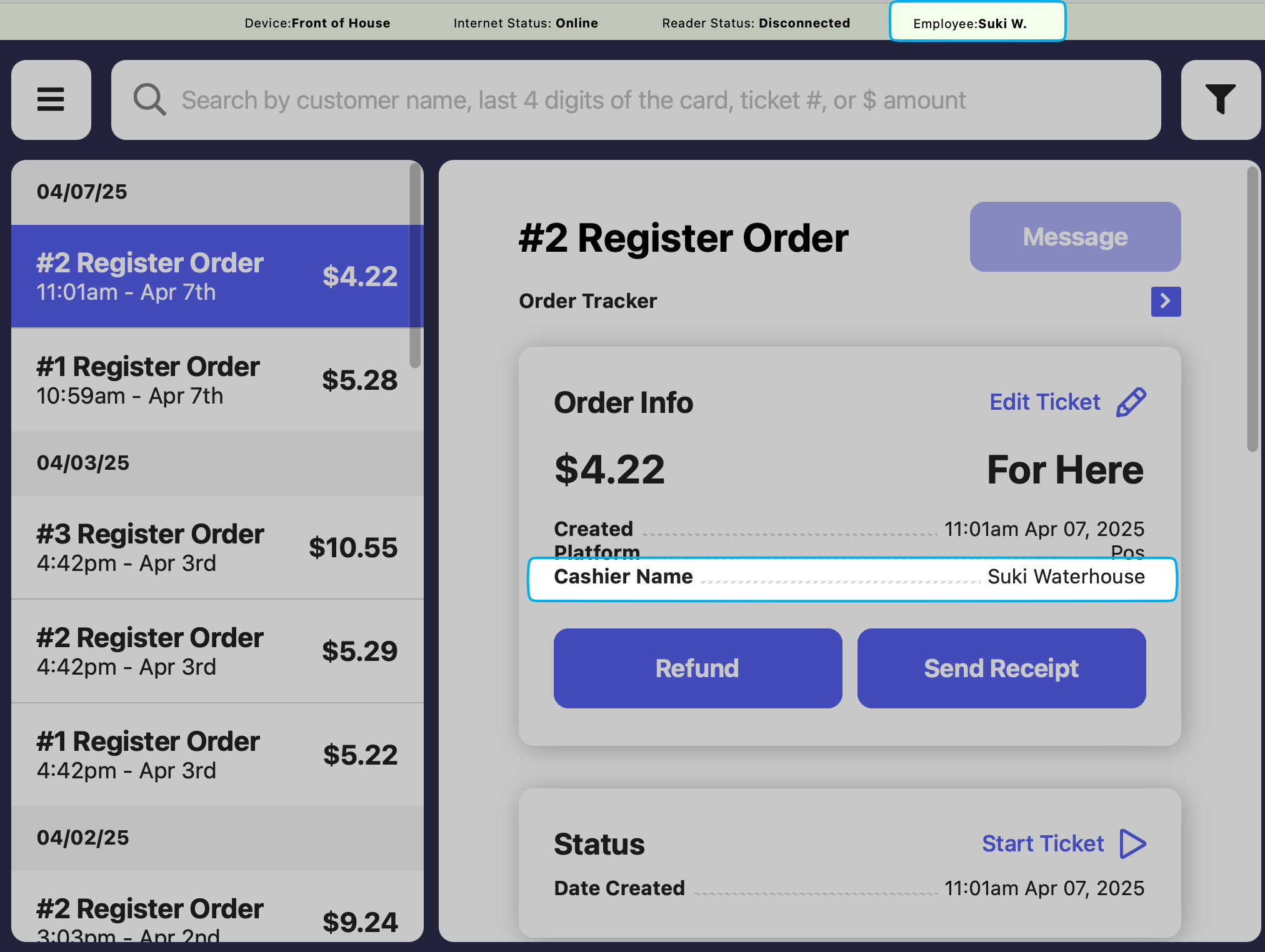Click the Edit Ticket pencil icon
This screenshot has height=952, width=1265.
1131,402
